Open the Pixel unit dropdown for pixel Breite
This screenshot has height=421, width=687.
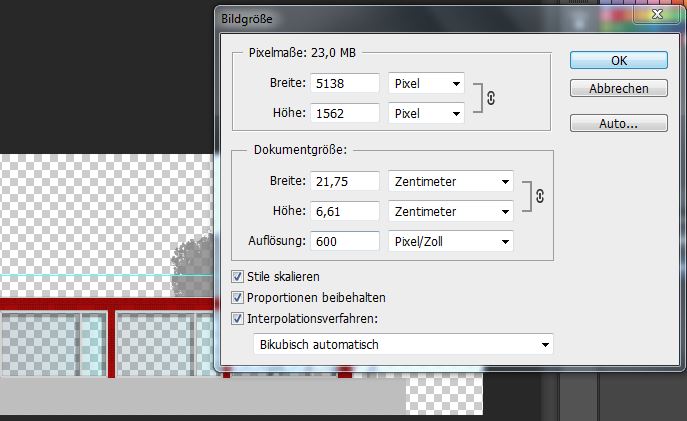point(426,83)
